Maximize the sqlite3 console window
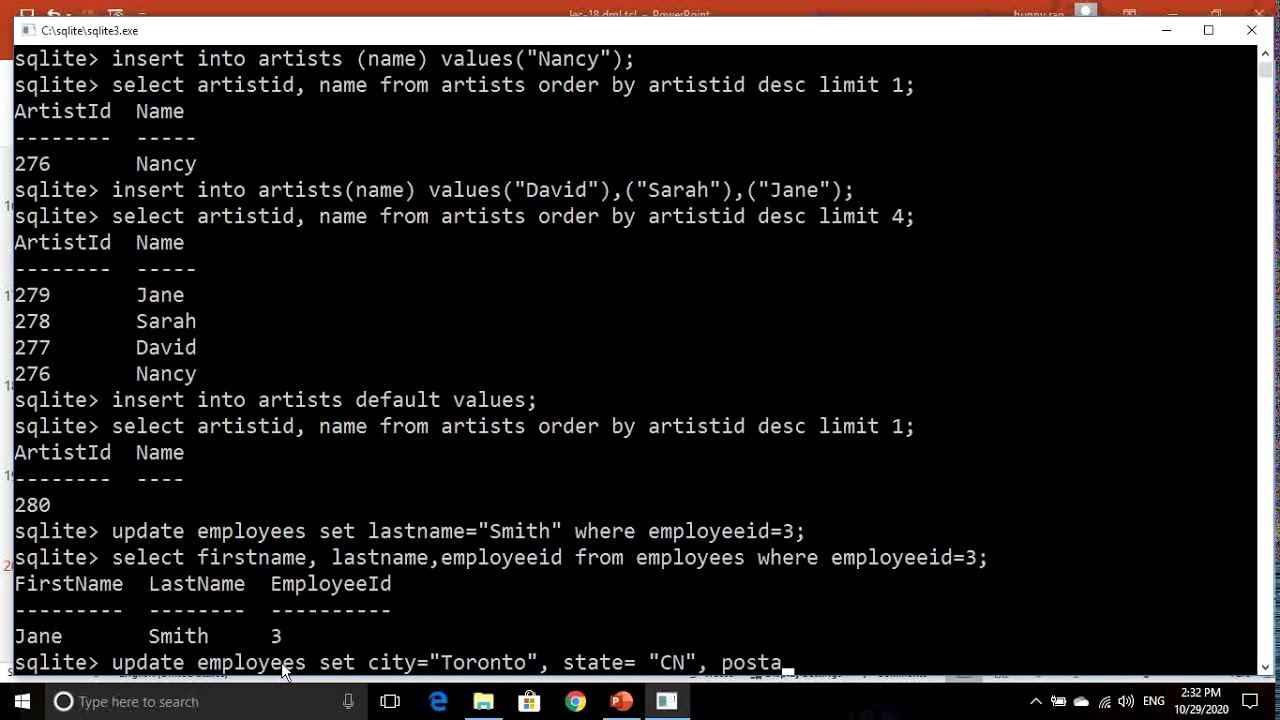This screenshot has height=720, width=1280. [x=1208, y=31]
